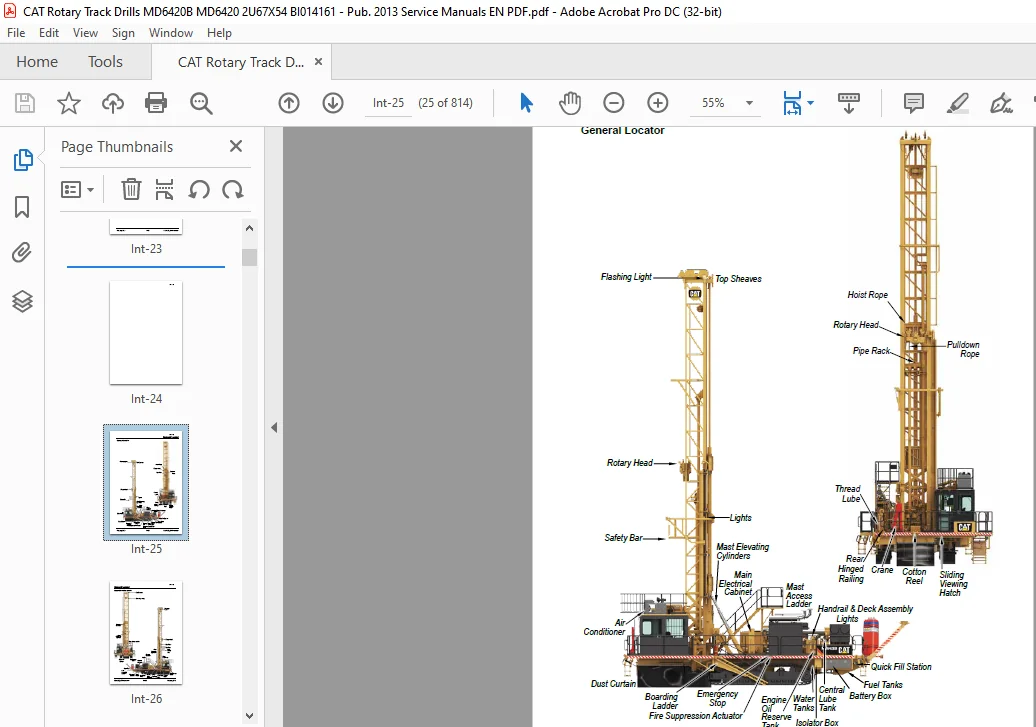Switch to the Home tab
The image size is (1036, 727).
[37, 61]
